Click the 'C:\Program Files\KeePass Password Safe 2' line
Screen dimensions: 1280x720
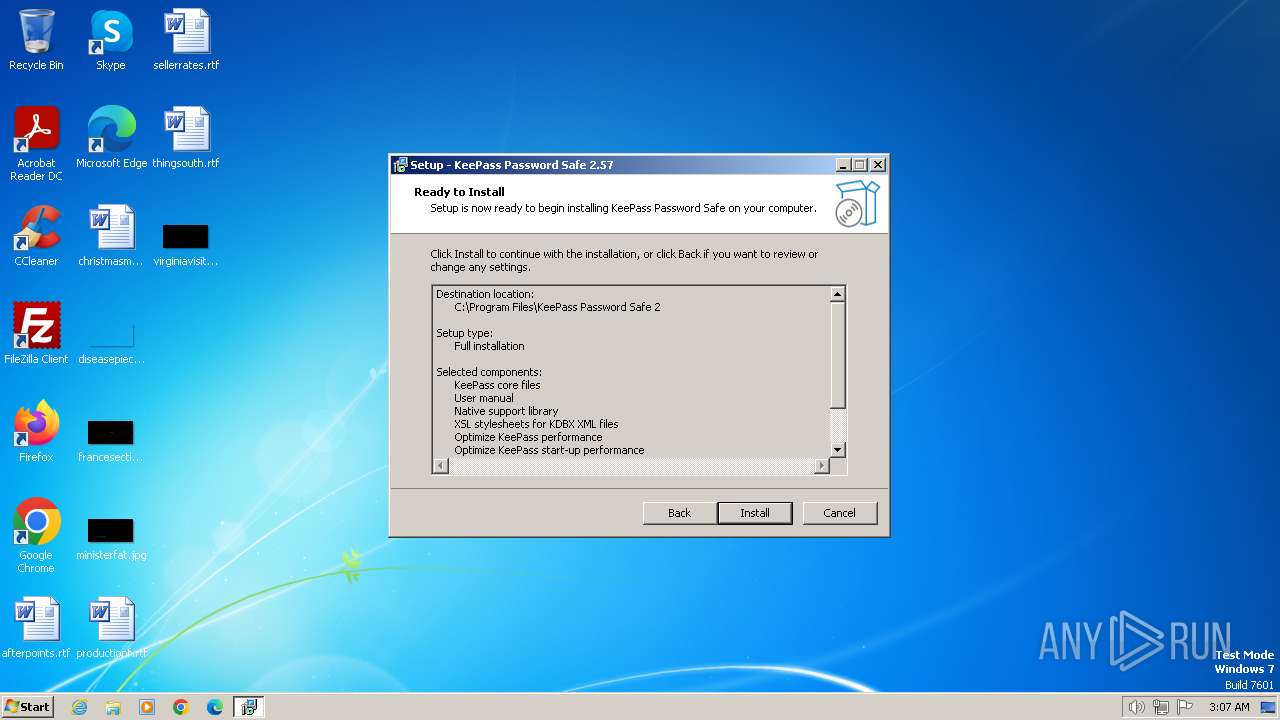coord(557,307)
